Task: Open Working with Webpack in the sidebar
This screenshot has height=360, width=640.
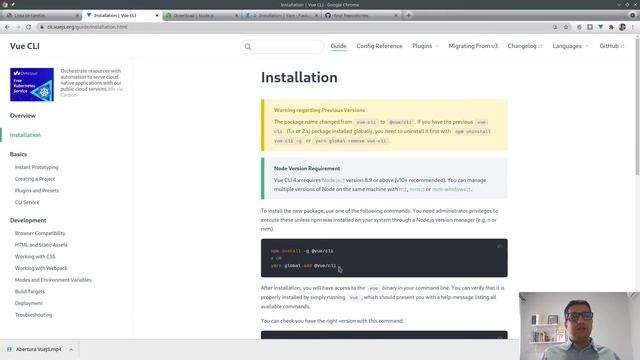Action: [x=41, y=269]
